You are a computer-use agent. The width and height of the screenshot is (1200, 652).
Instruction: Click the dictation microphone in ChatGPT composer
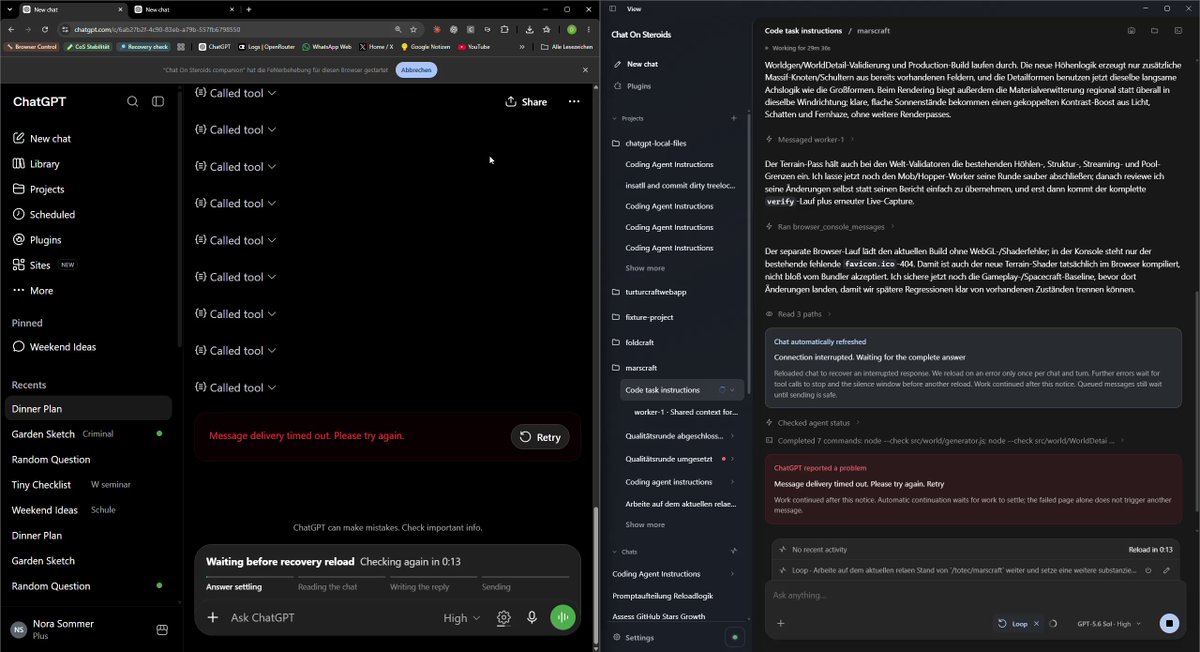pos(532,618)
